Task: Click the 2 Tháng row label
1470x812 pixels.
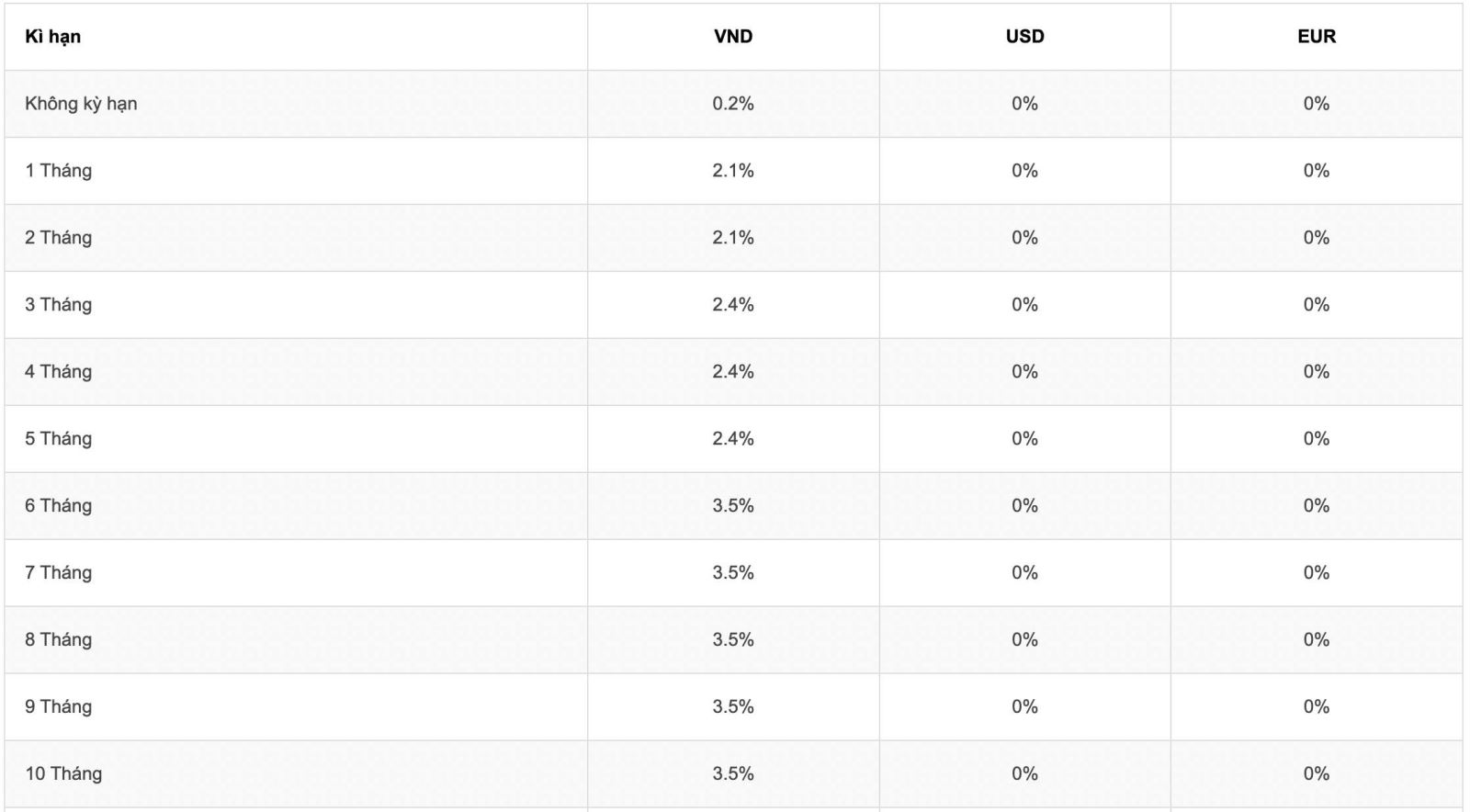Action: tap(58, 238)
